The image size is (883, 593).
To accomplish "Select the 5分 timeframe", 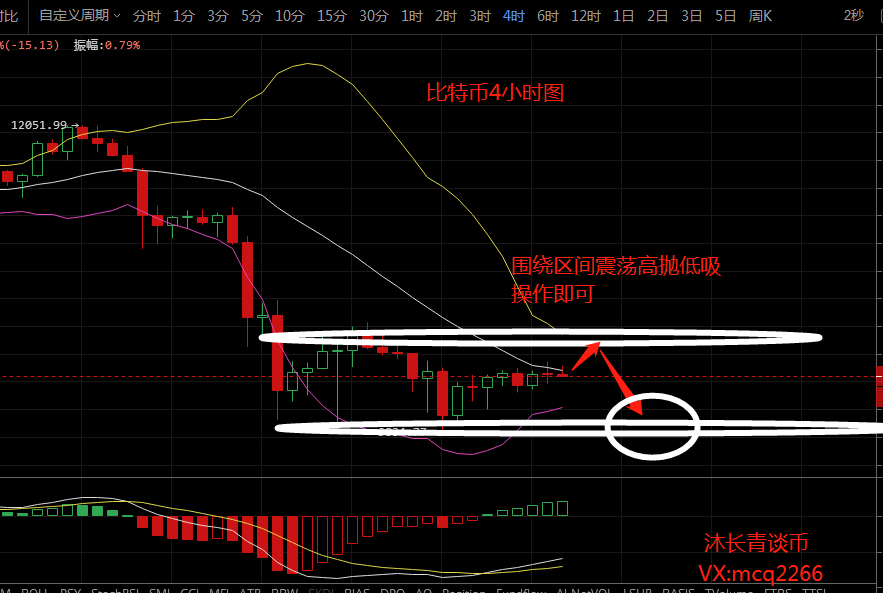I will [x=252, y=16].
